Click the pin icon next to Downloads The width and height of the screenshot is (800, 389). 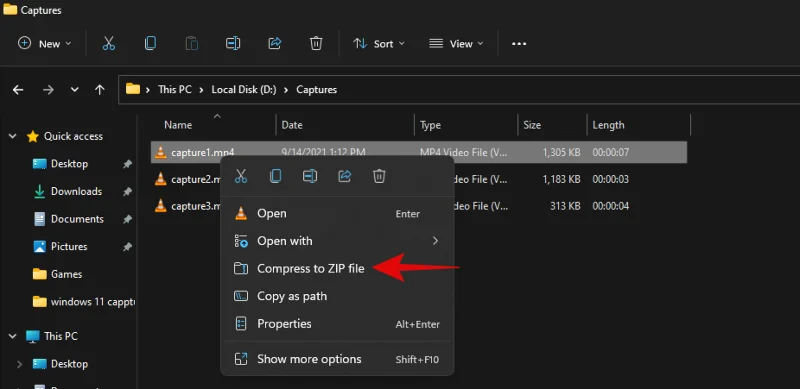tap(127, 191)
